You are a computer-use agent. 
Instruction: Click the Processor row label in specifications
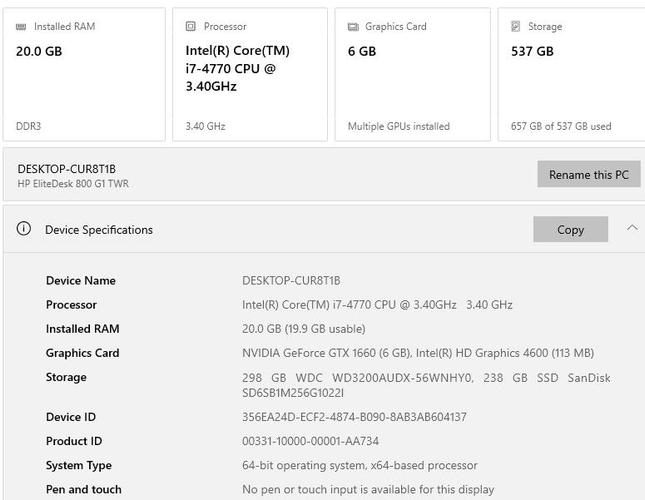point(71,305)
